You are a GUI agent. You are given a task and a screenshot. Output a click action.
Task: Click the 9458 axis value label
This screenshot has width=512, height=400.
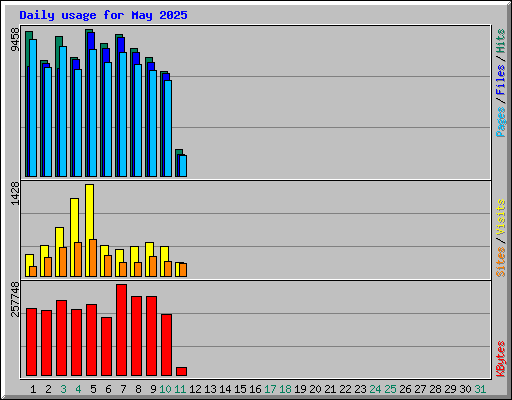(x=15, y=40)
